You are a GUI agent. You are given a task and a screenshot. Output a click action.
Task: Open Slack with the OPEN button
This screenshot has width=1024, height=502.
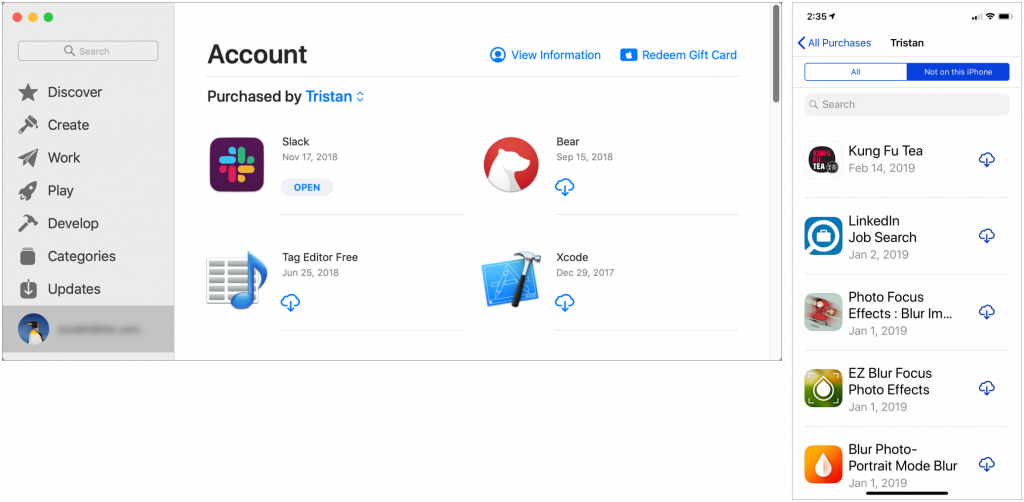point(307,187)
